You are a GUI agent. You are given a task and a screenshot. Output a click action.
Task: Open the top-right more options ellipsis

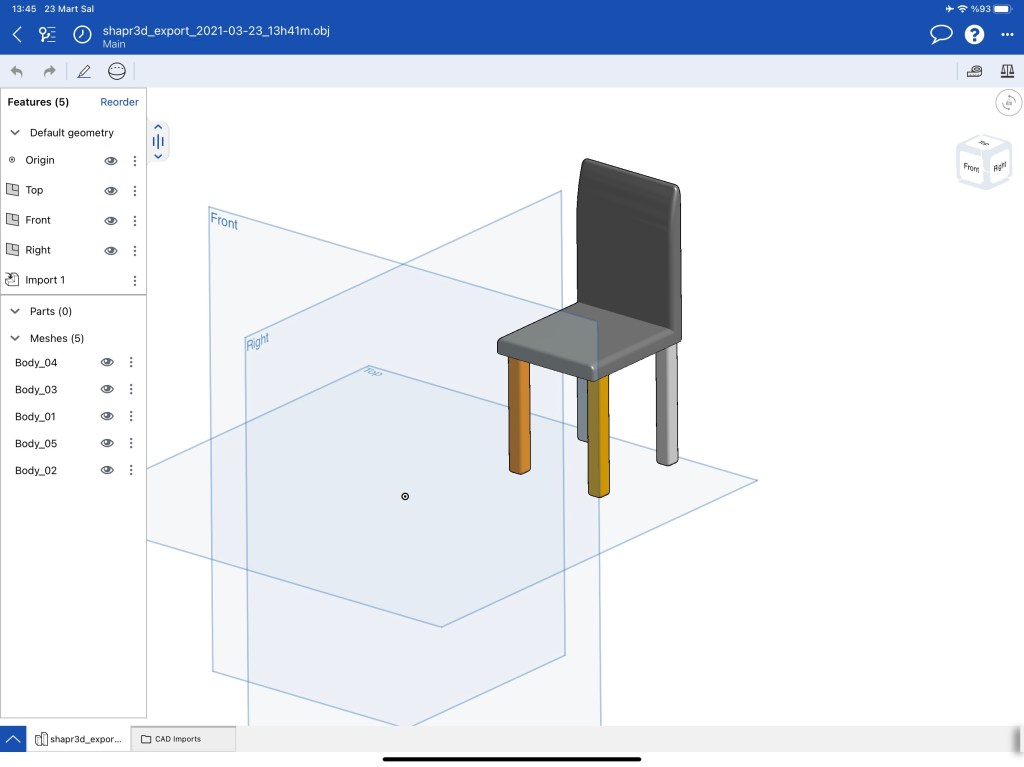tap(1007, 35)
